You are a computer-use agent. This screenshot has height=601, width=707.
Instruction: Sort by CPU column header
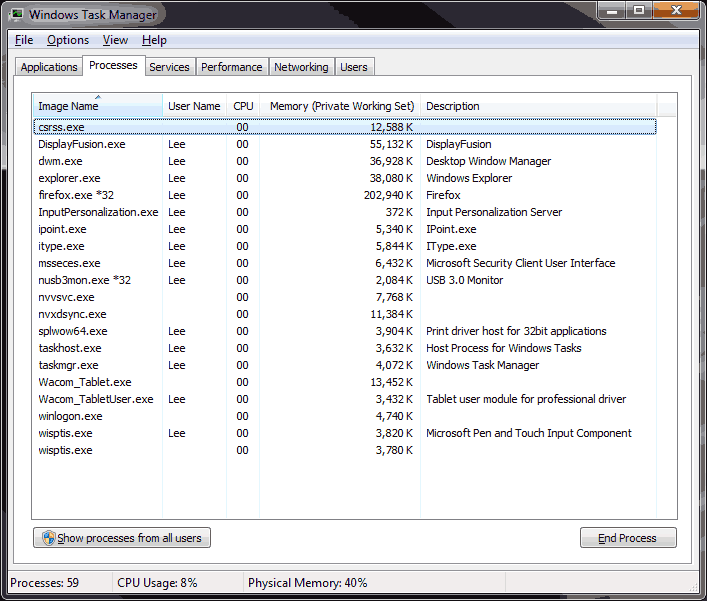coord(243,106)
